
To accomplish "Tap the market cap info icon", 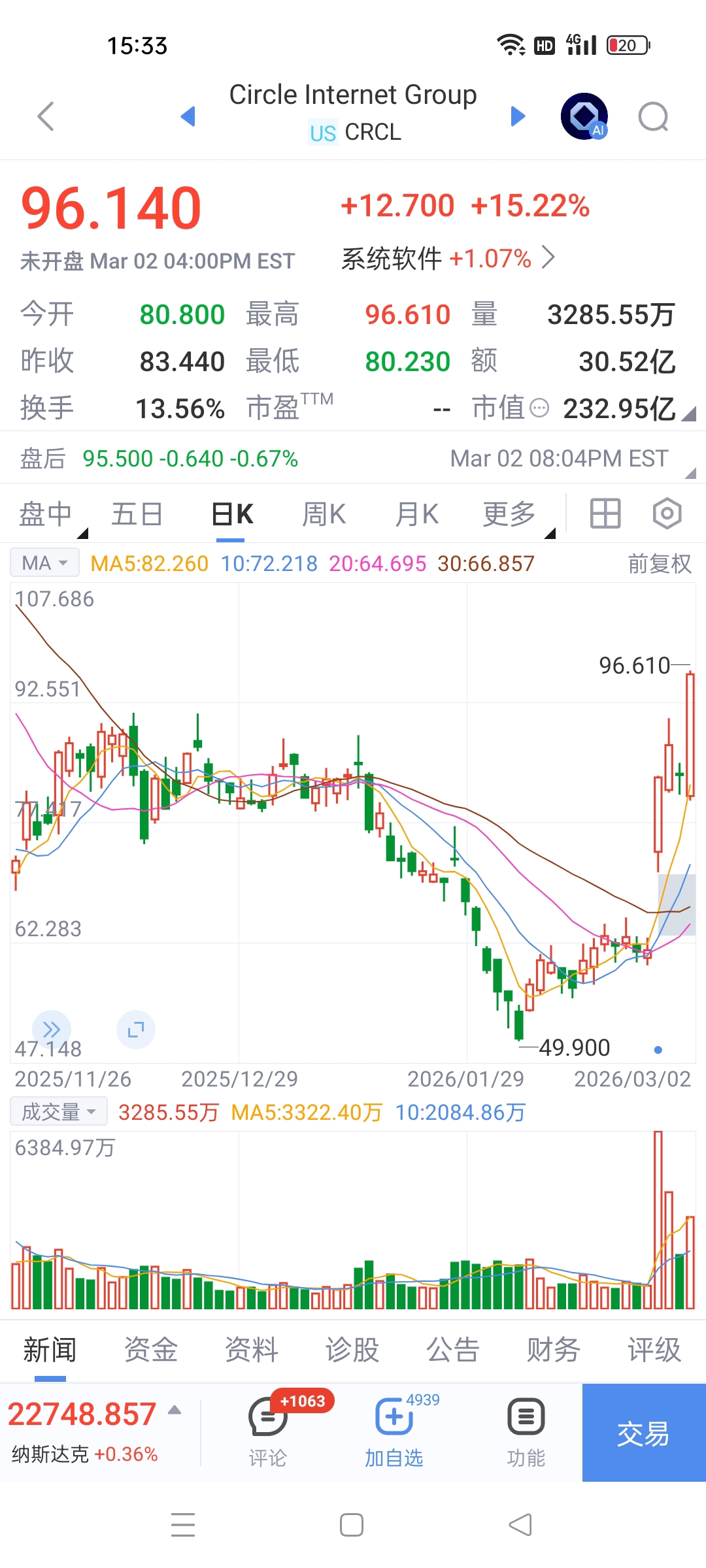I will pos(539,409).
